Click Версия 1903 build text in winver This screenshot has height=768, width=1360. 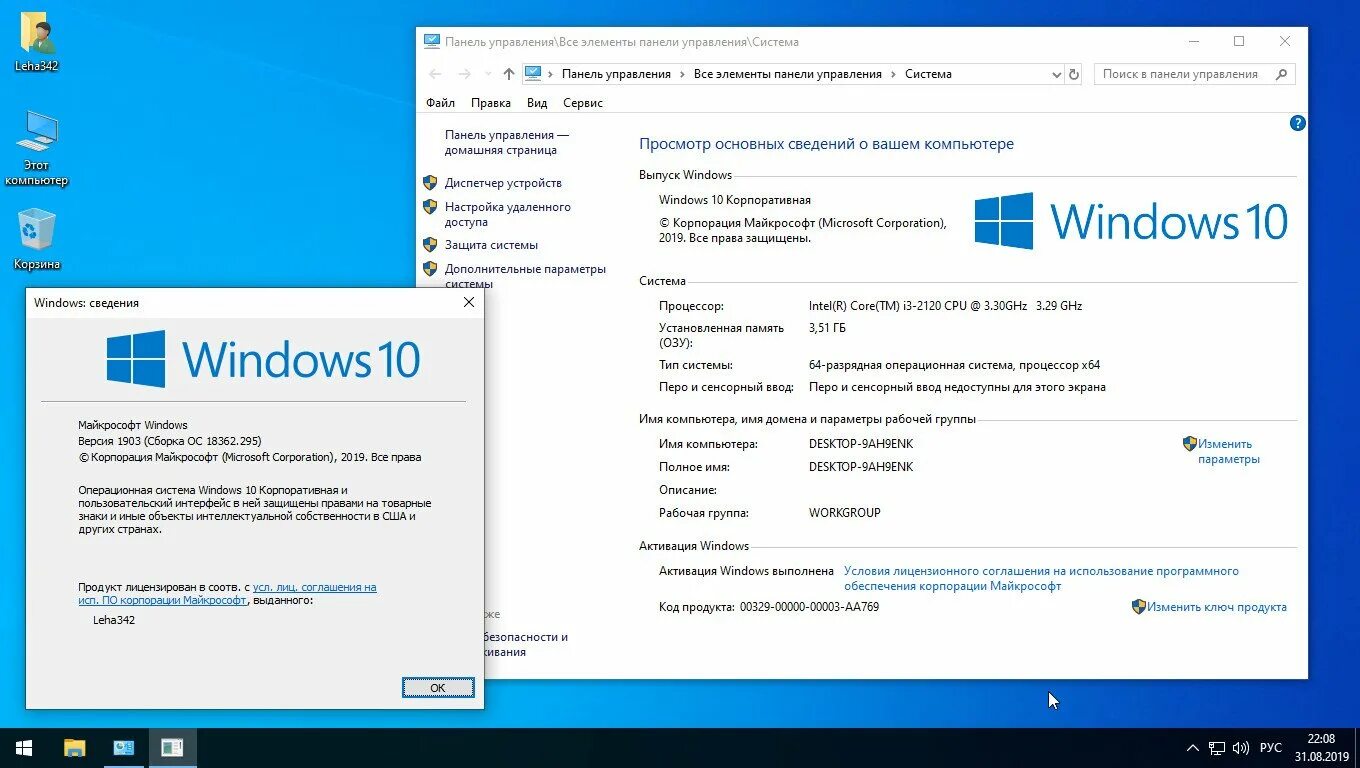[x=170, y=441]
